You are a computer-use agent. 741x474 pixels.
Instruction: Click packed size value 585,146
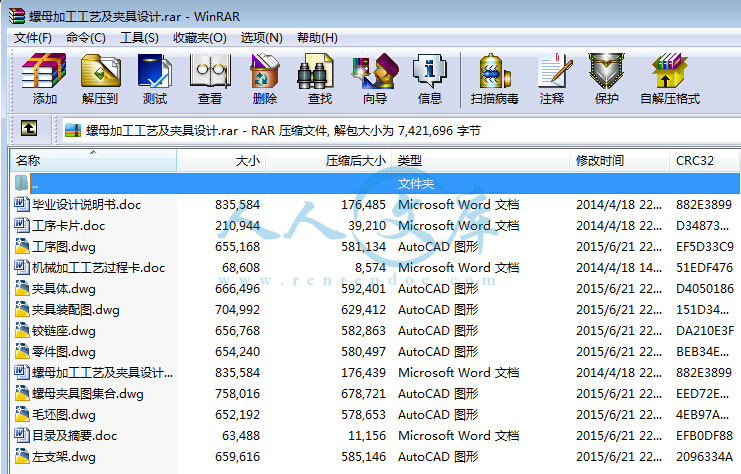click(363, 457)
